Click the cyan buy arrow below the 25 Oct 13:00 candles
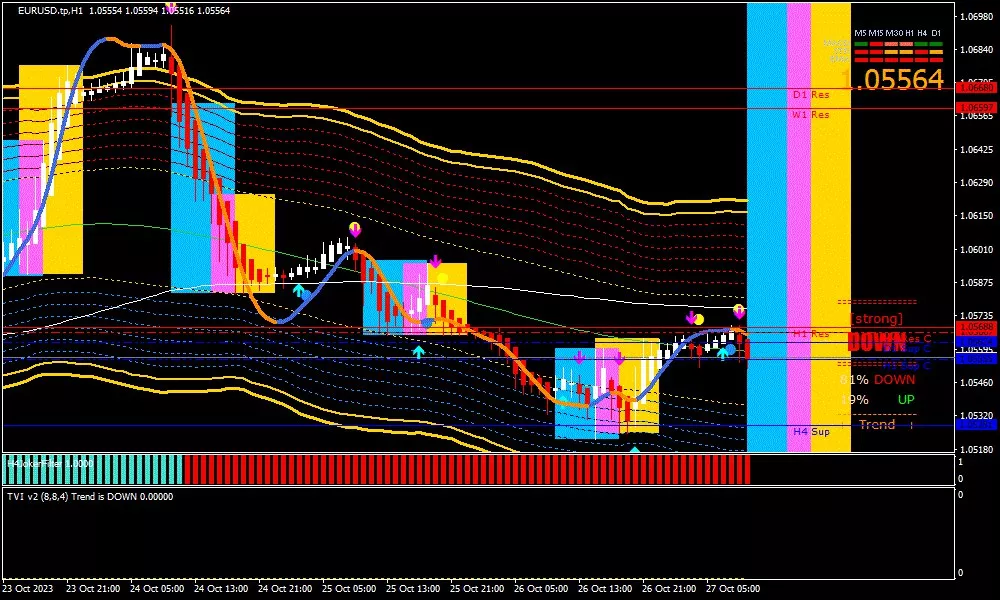The image size is (1000, 600). [418, 351]
